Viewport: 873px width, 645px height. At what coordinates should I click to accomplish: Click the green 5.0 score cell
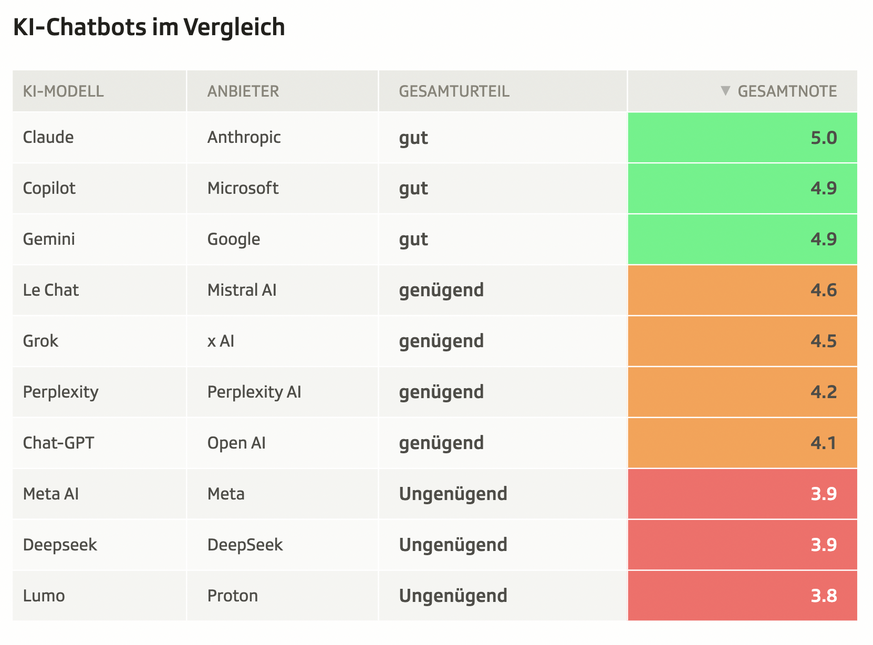tap(742, 138)
